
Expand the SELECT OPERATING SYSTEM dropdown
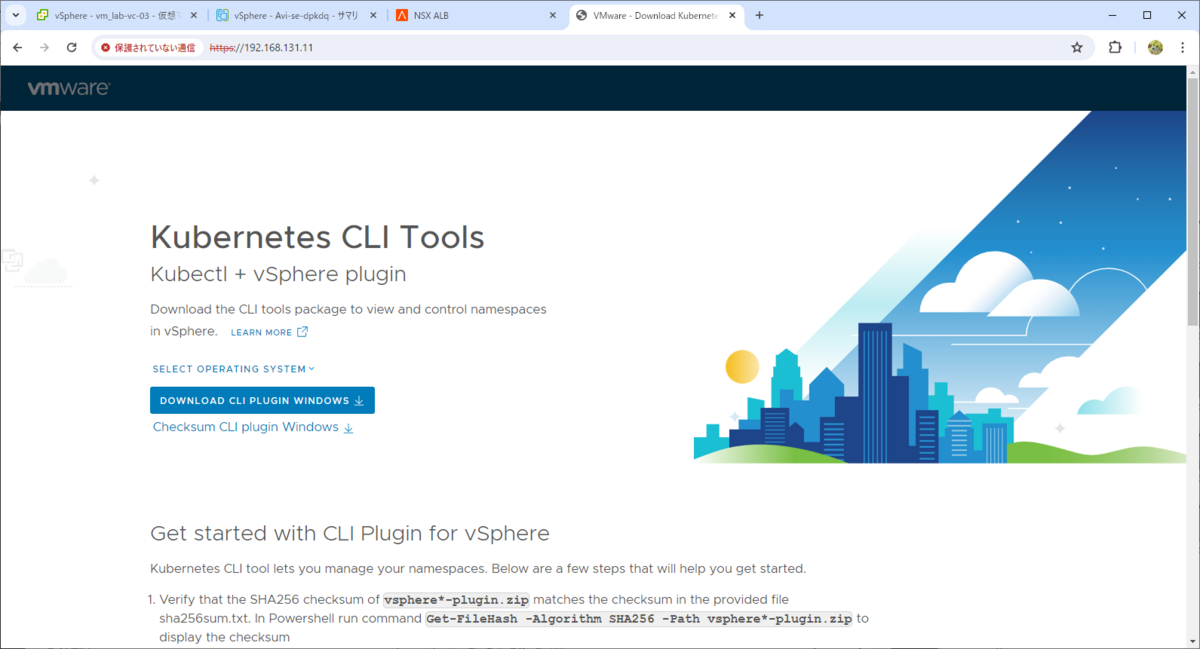(234, 369)
